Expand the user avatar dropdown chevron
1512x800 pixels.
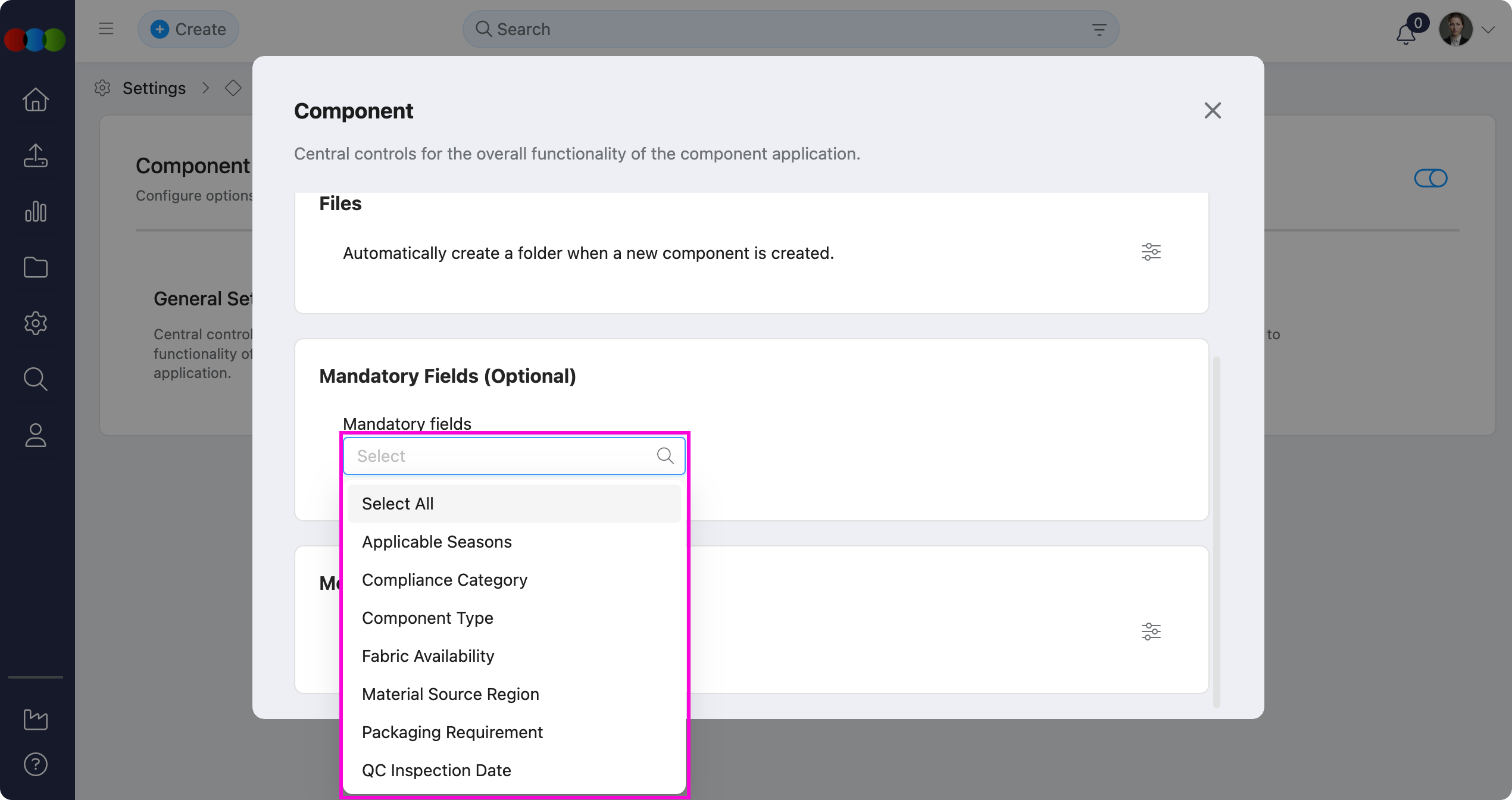click(x=1488, y=30)
